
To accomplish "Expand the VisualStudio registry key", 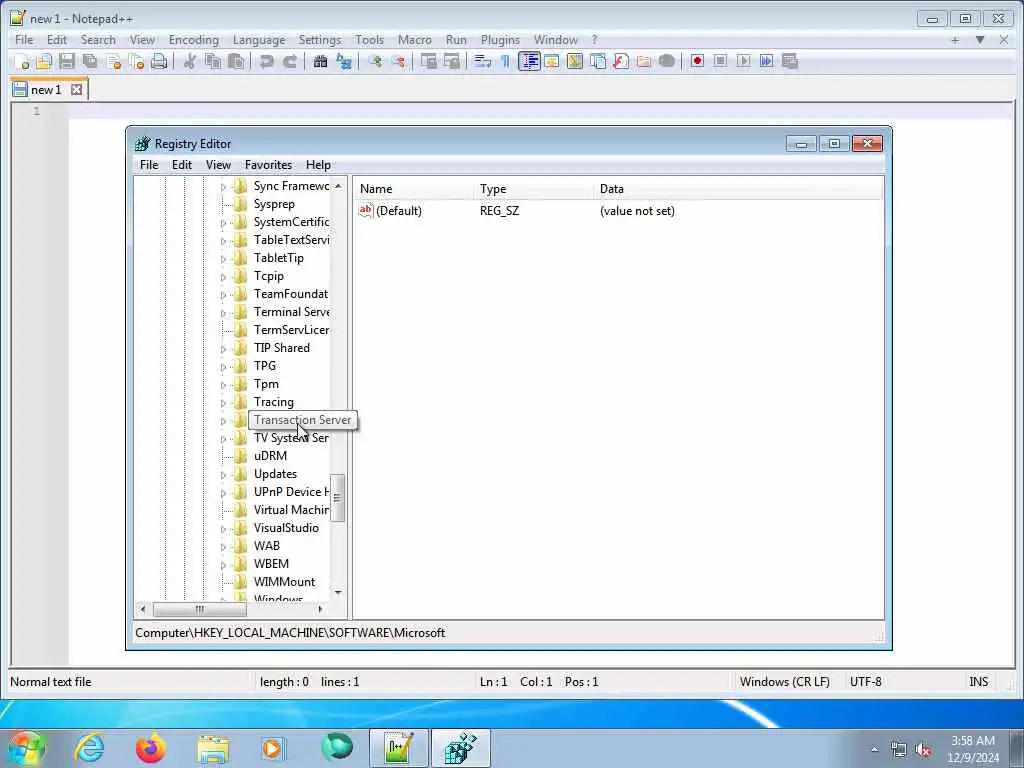I will coord(223,530).
